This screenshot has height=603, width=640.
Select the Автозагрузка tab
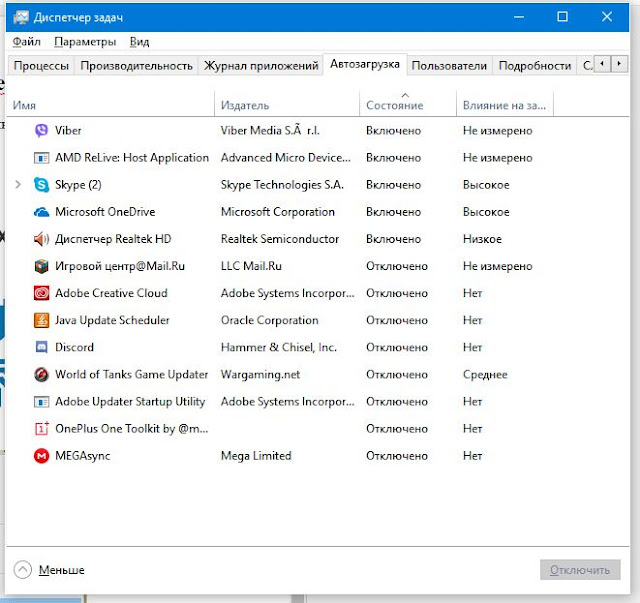click(x=365, y=64)
